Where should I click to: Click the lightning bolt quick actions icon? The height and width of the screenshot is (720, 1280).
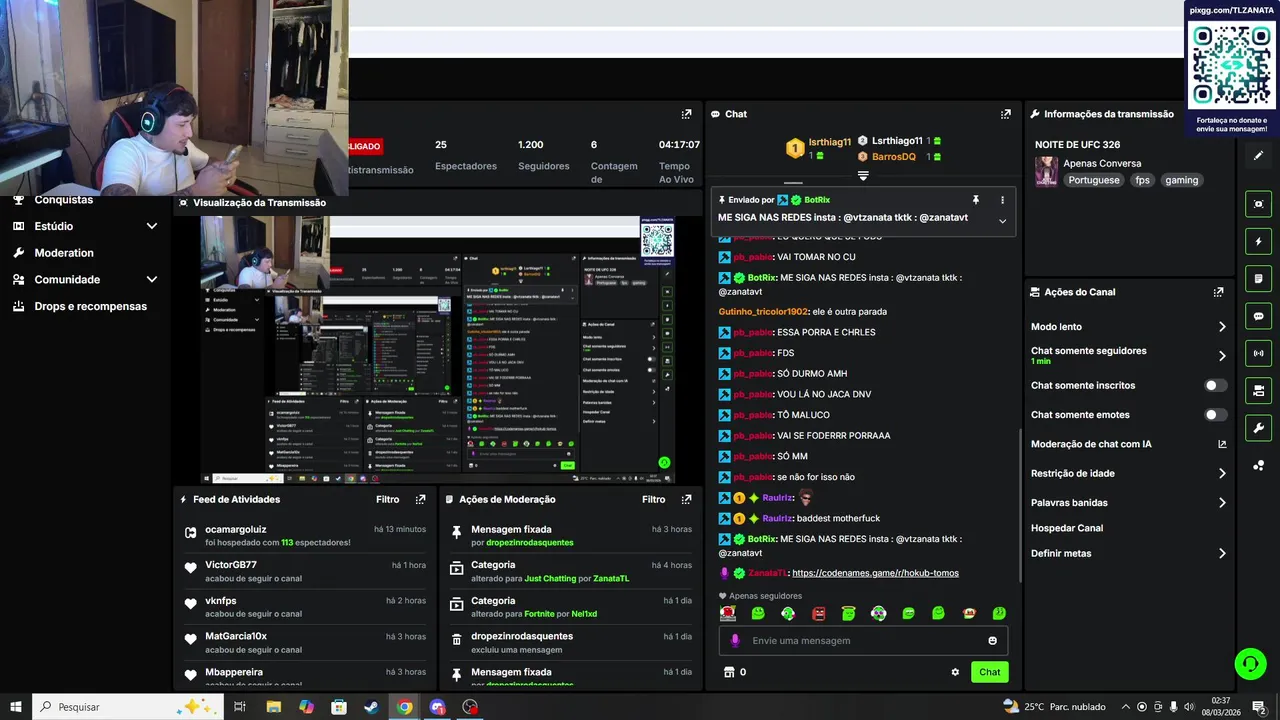[x=1258, y=241]
